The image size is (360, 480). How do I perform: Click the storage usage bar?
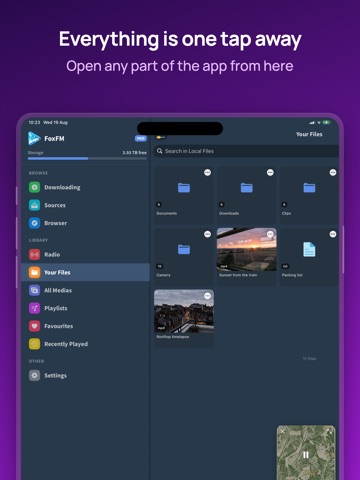point(87,159)
